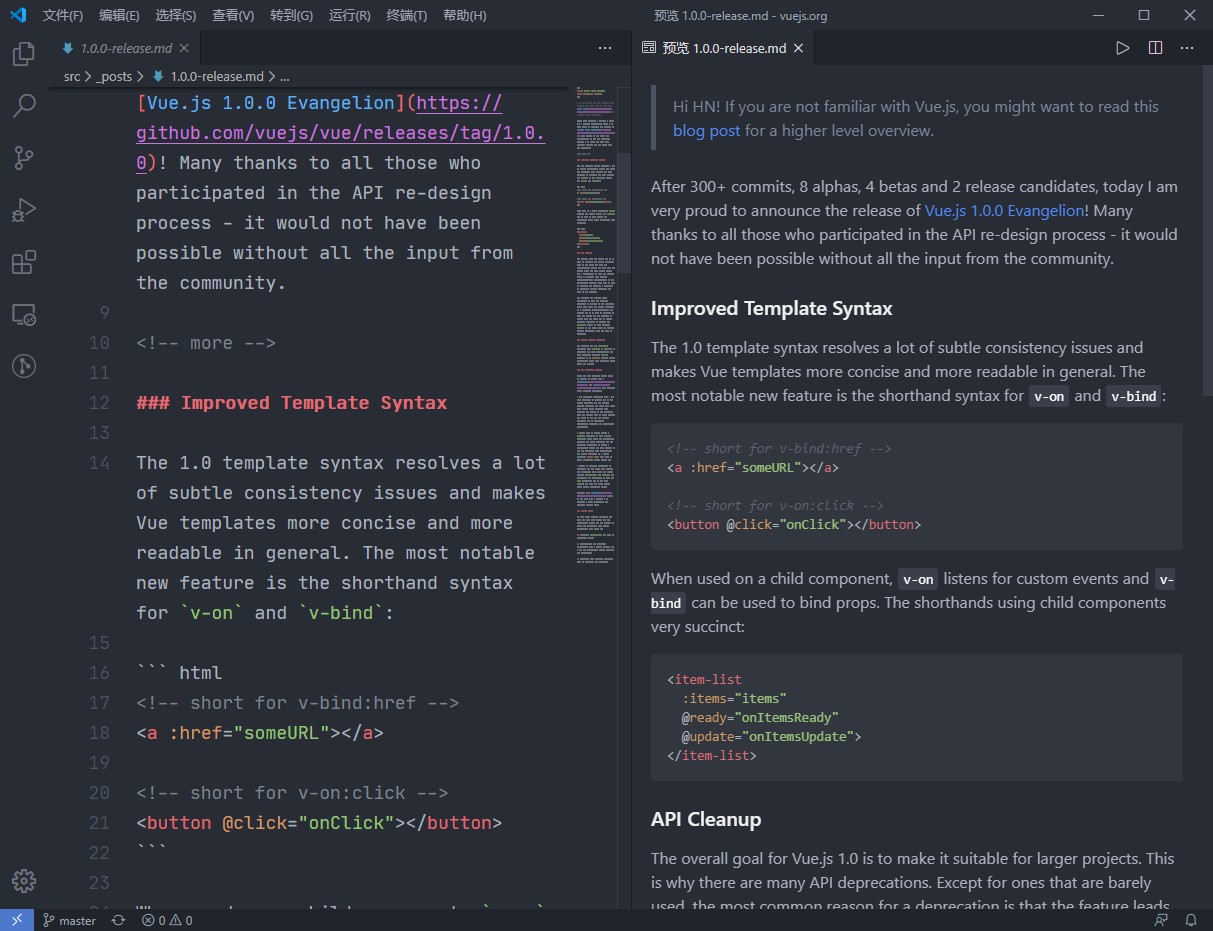Open the preview group's more actions menu

point(1187,48)
